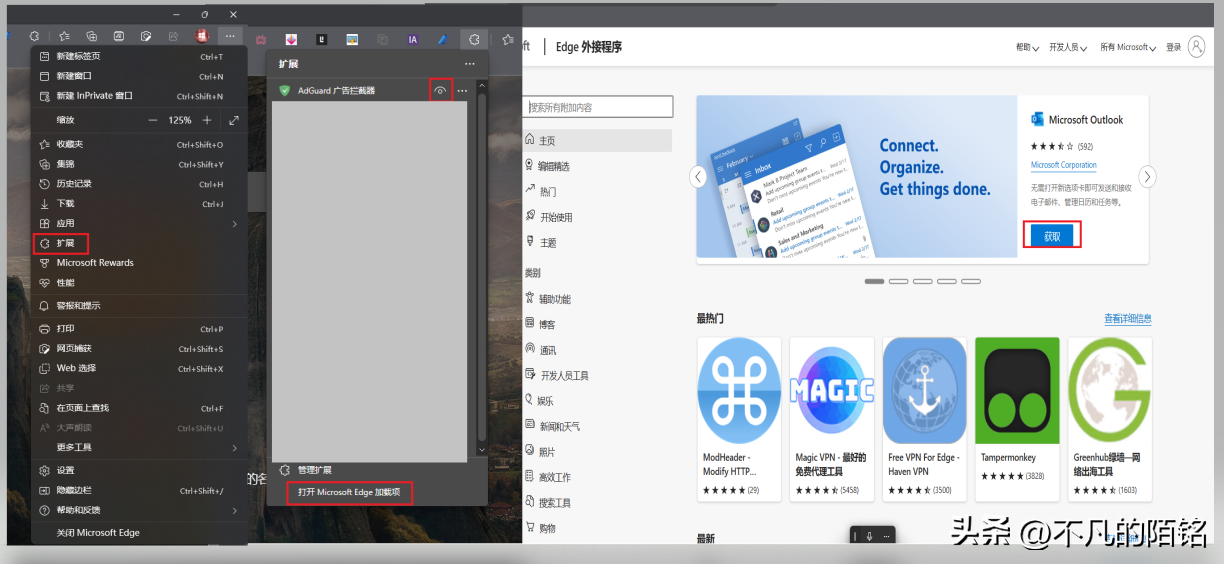Click 打开 Microsoft Edge 加载项 link
The width and height of the screenshot is (1224, 564).
(349, 492)
